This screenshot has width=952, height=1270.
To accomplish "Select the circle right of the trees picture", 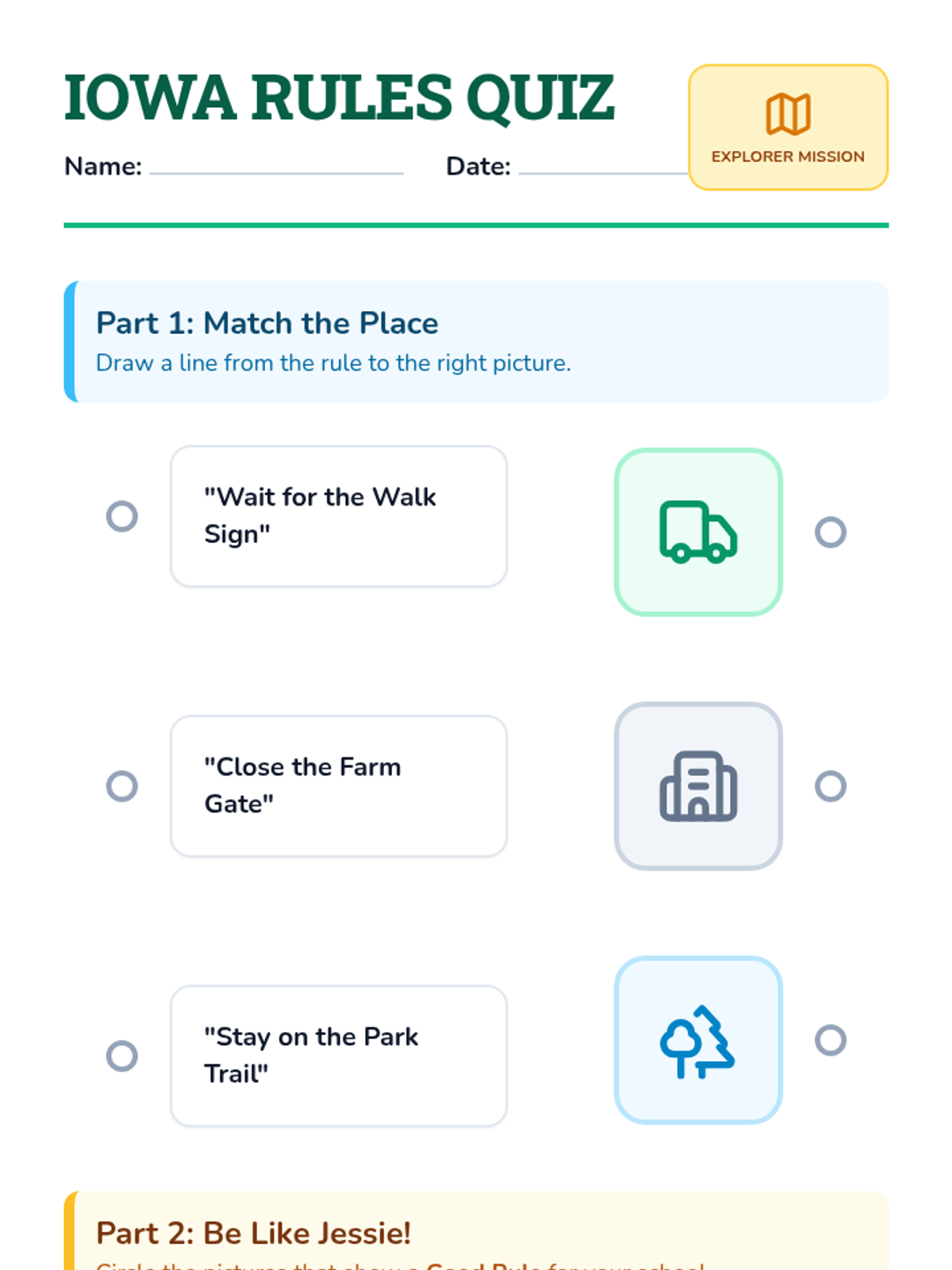I will 831,1040.
